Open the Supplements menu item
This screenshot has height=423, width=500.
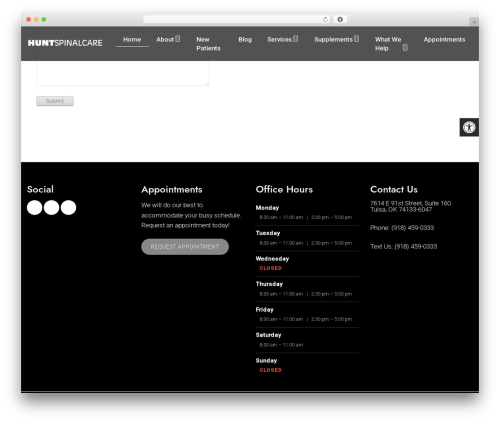(x=333, y=39)
